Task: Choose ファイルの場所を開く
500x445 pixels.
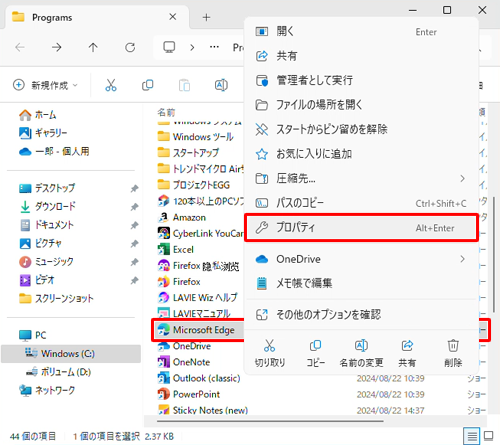Action: pos(362,105)
